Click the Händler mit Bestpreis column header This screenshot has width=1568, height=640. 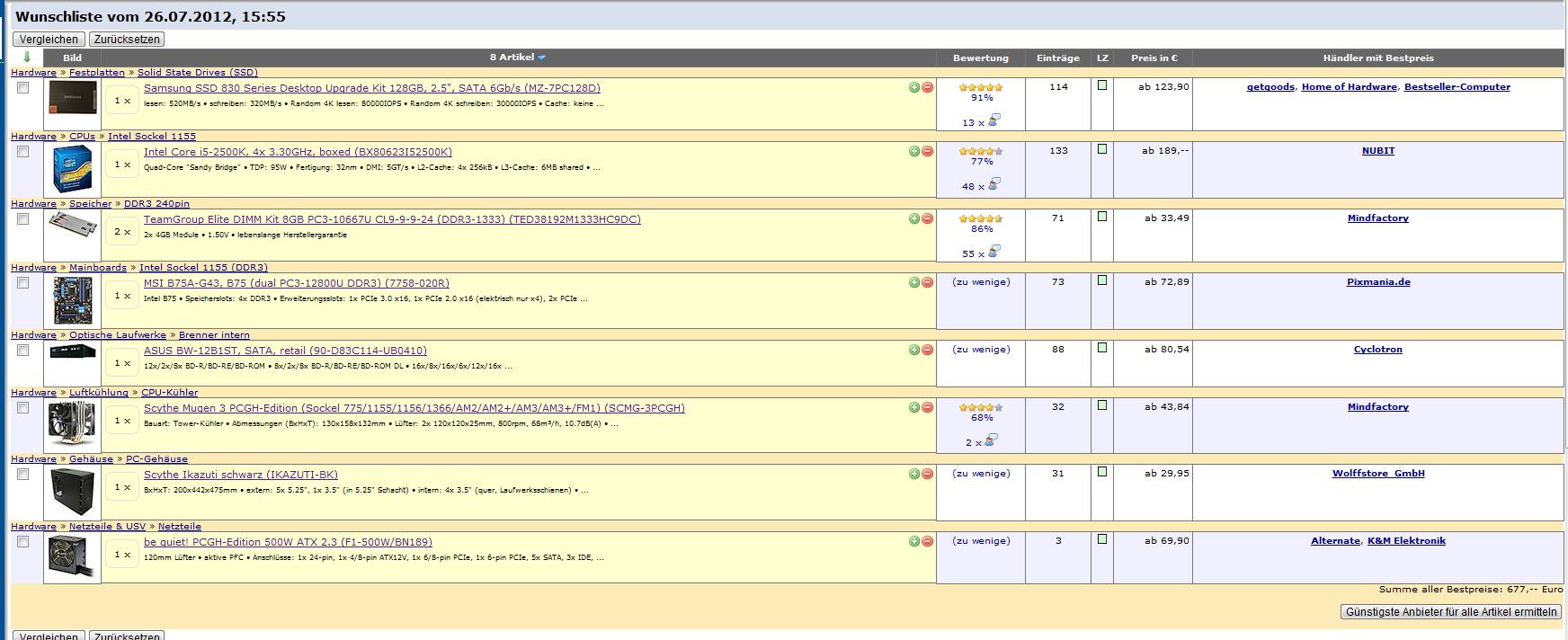coord(1378,58)
